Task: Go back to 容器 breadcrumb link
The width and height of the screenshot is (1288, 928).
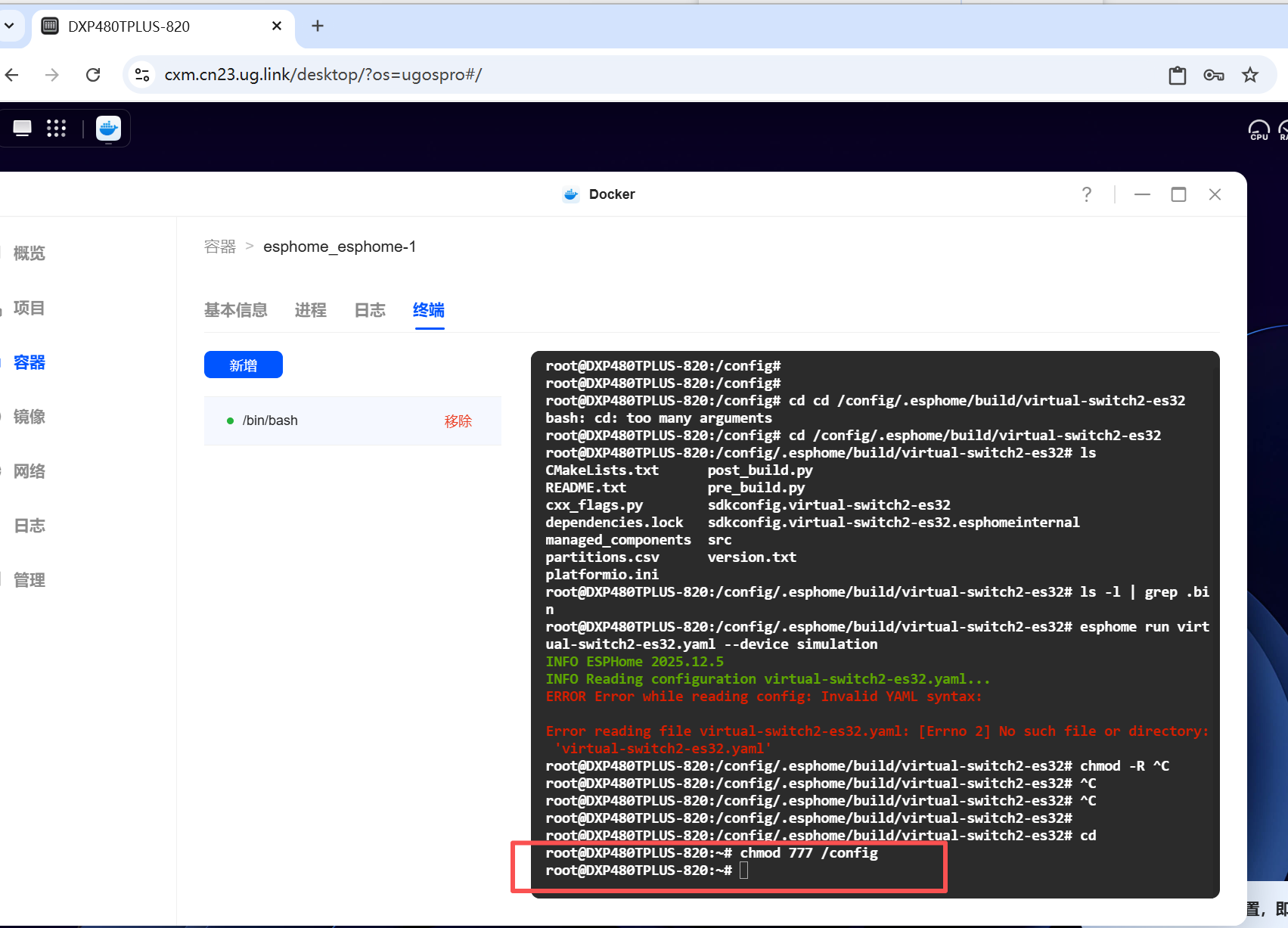Action: [220, 247]
